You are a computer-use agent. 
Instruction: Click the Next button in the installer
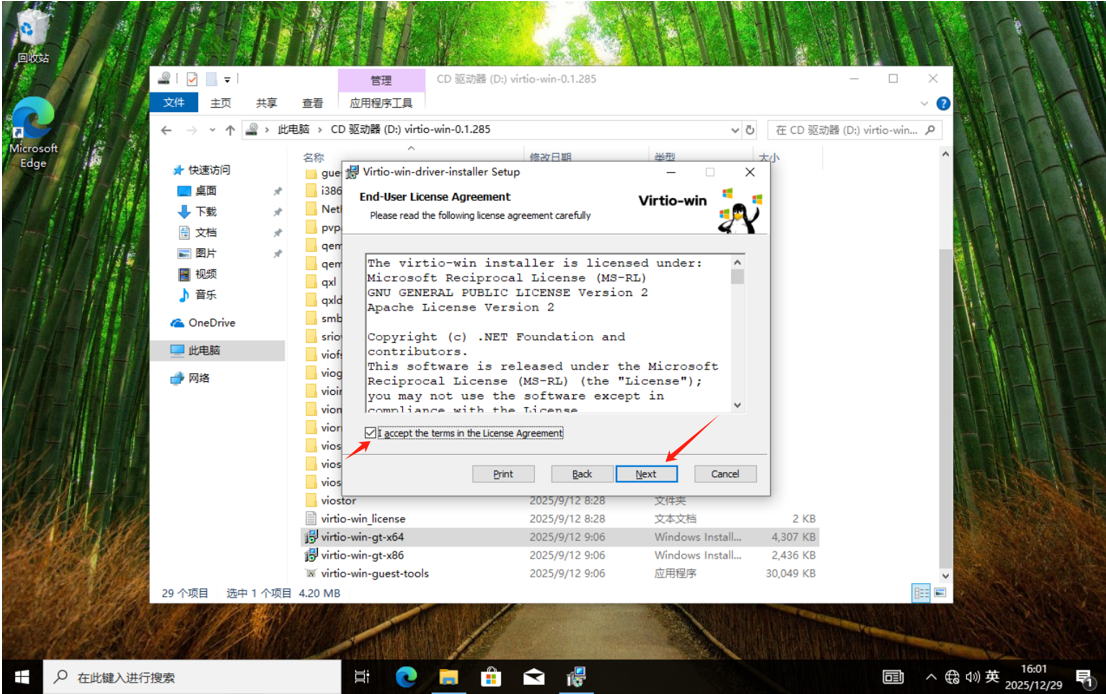tap(646, 474)
